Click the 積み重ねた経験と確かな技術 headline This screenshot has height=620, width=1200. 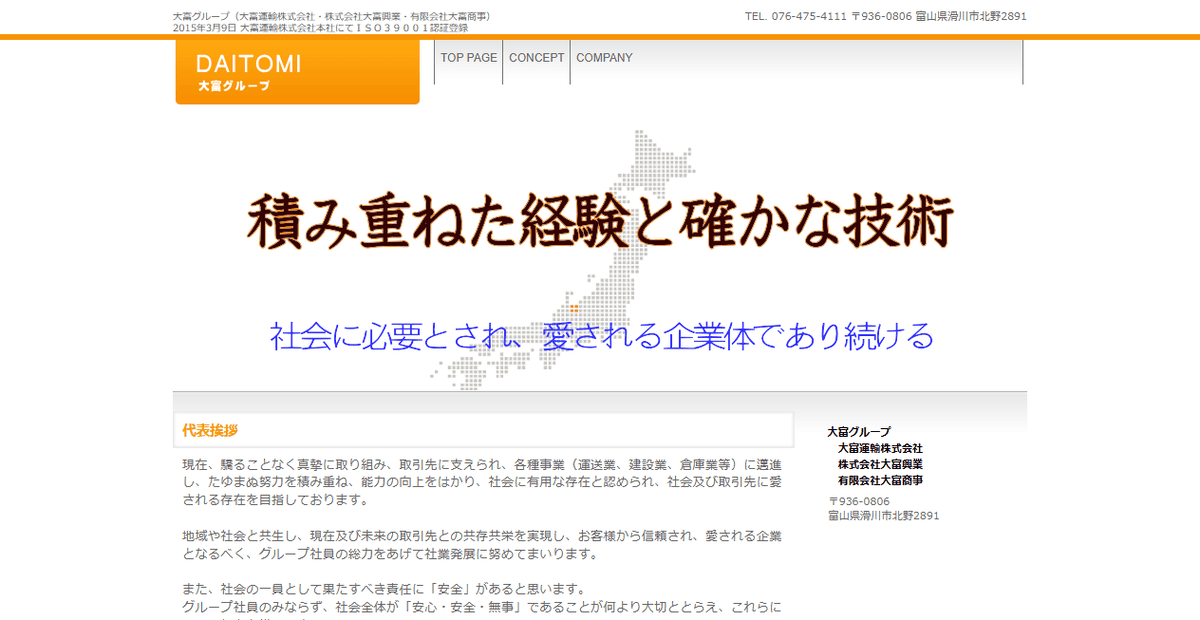pos(598,222)
